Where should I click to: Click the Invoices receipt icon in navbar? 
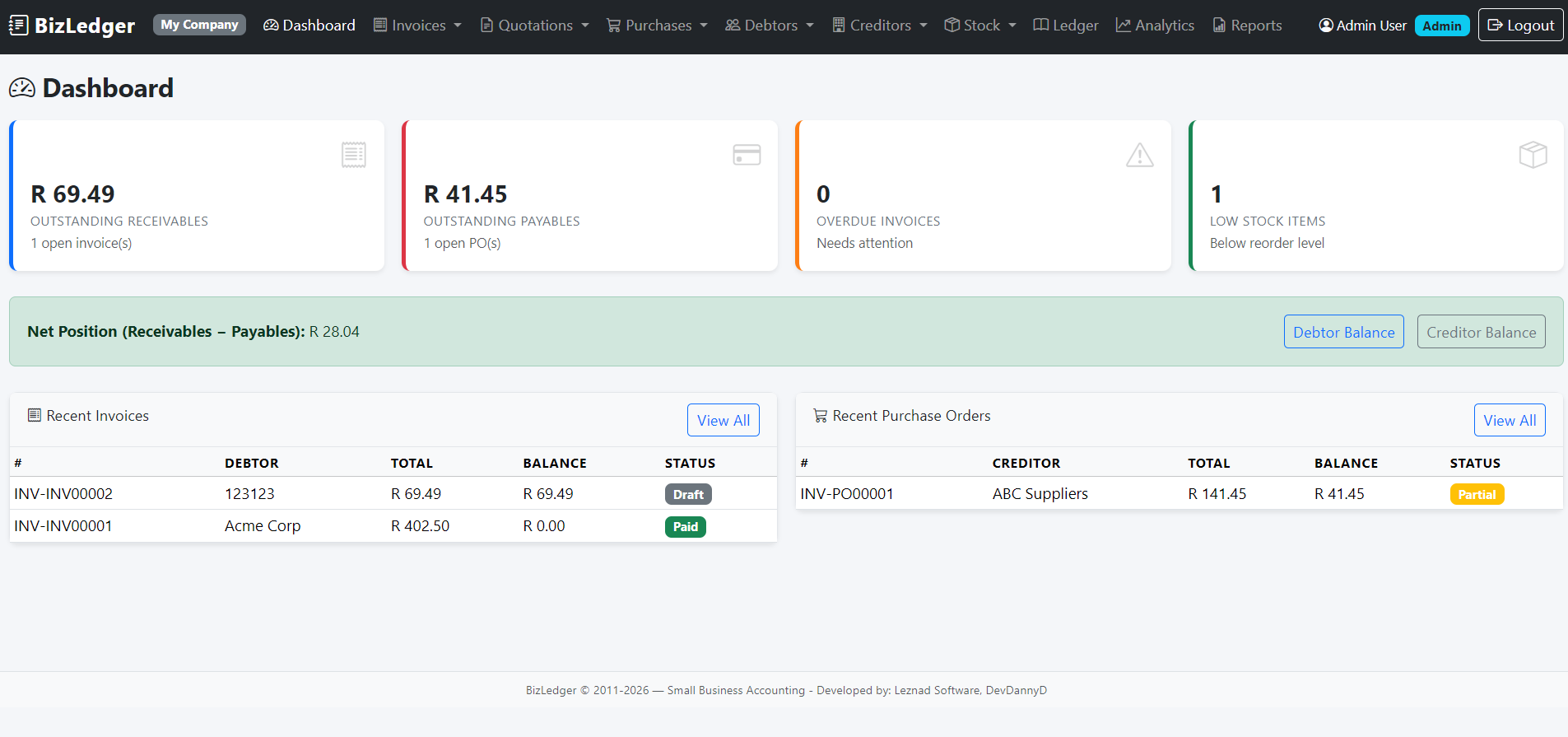point(380,26)
